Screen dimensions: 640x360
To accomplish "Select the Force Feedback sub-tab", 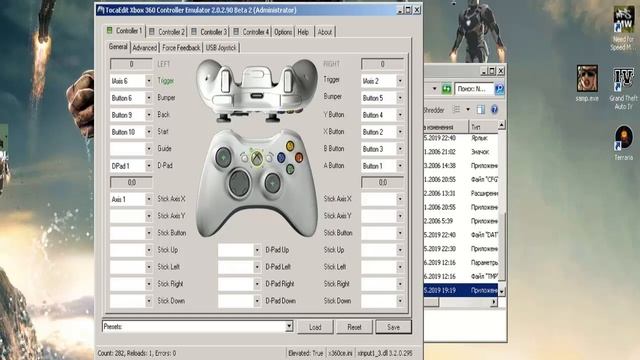I will coord(181,48).
